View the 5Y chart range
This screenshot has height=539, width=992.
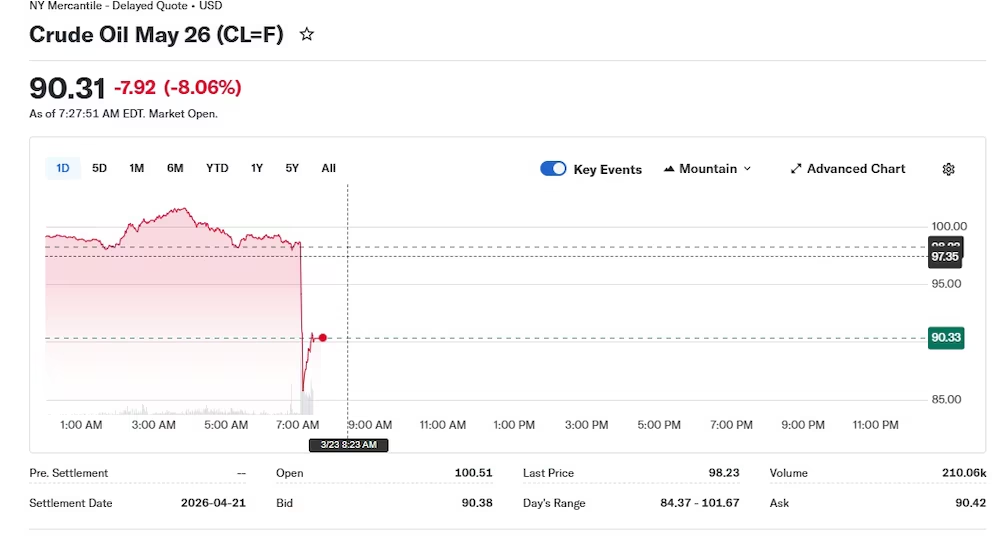tap(292, 168)
